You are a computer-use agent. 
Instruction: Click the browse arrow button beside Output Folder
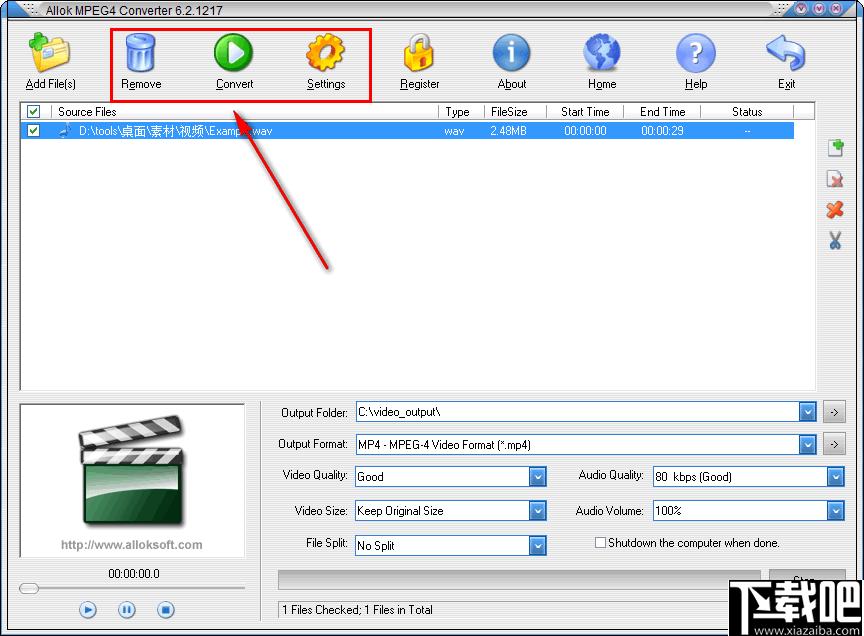834,412
